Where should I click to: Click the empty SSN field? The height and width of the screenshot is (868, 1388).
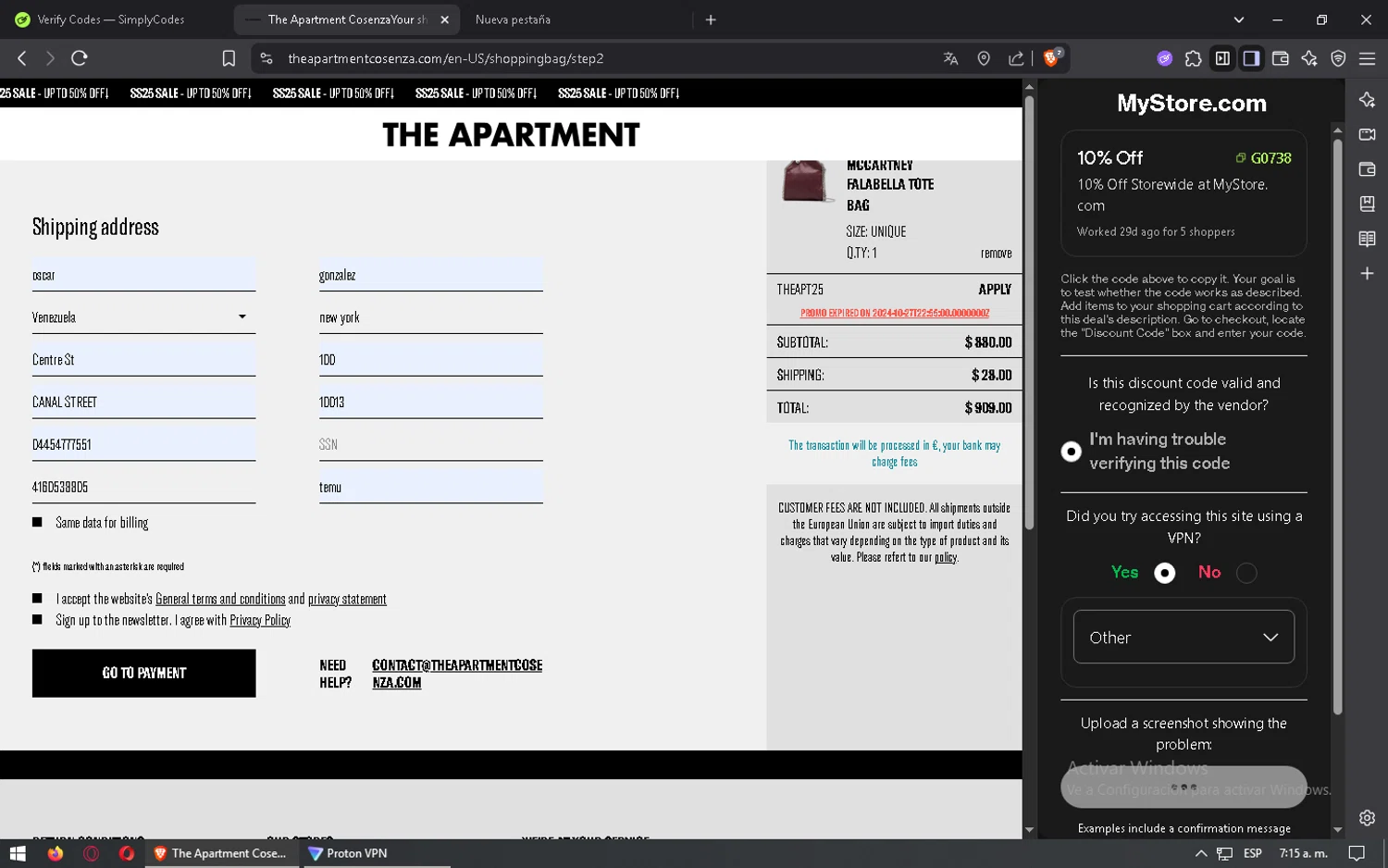(x=431, y=444)
